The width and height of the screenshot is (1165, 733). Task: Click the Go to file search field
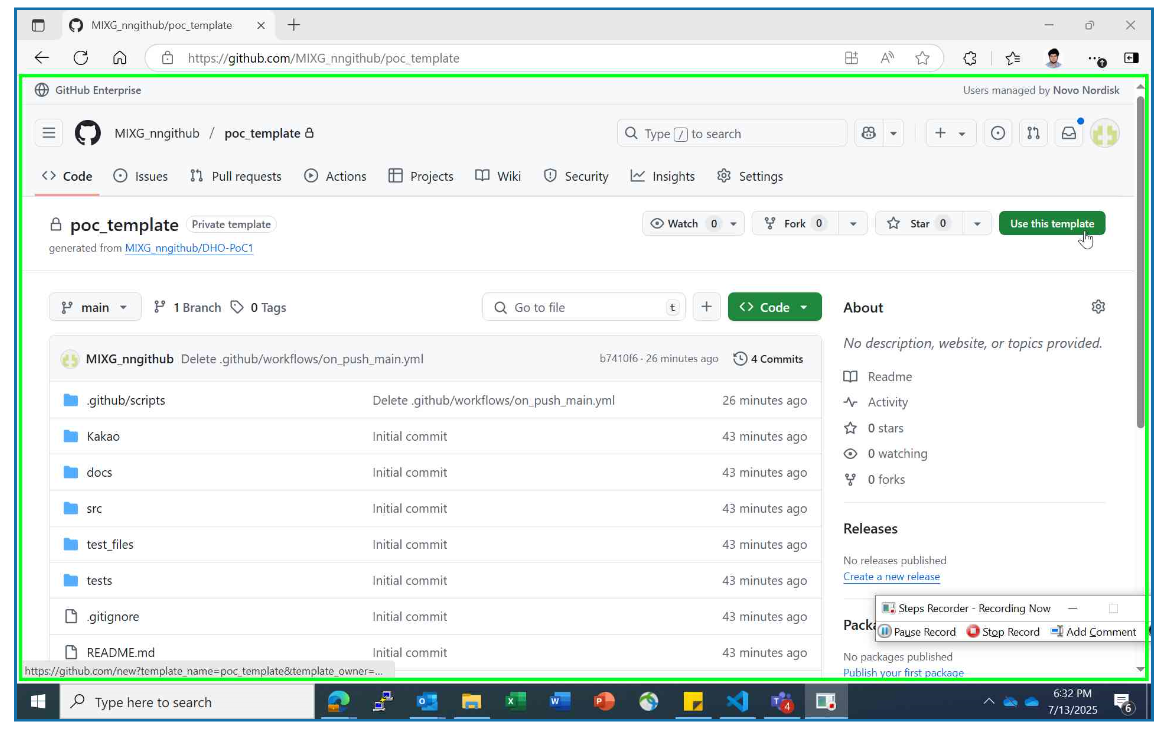(x=584, y=307)
